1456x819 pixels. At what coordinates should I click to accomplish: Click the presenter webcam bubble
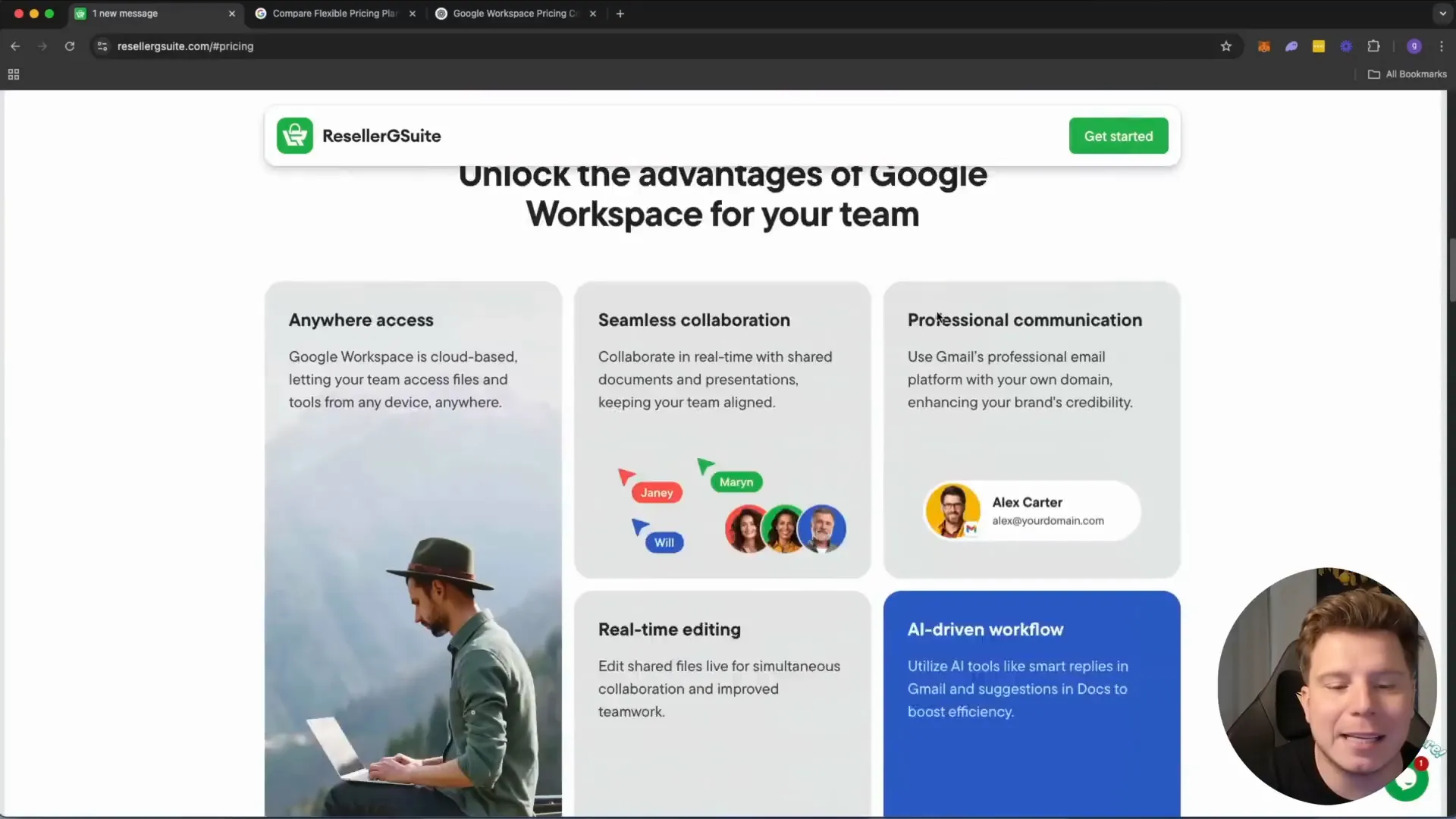1327,686
